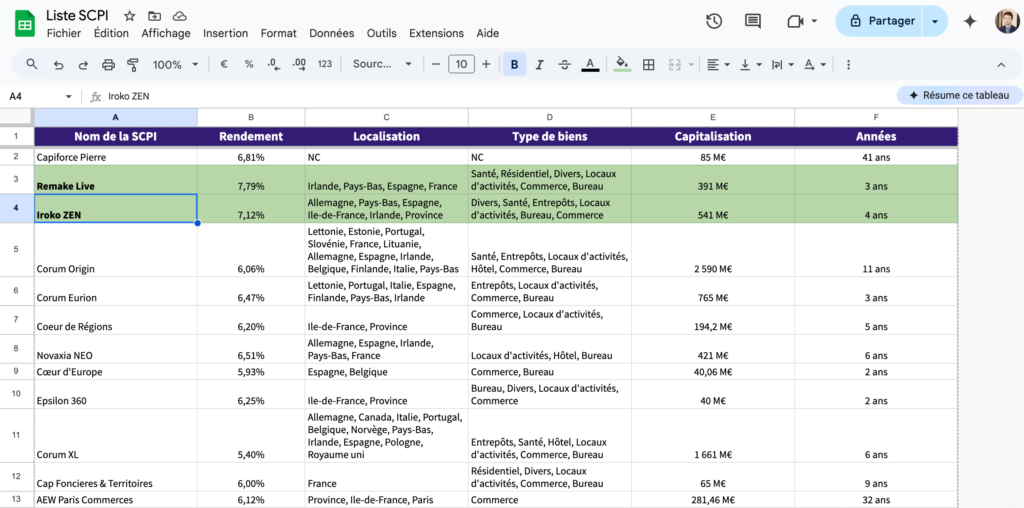Screen dimensions: 1024x508
Task: Click Résume ce tableau button
Action: coord(959,95)
